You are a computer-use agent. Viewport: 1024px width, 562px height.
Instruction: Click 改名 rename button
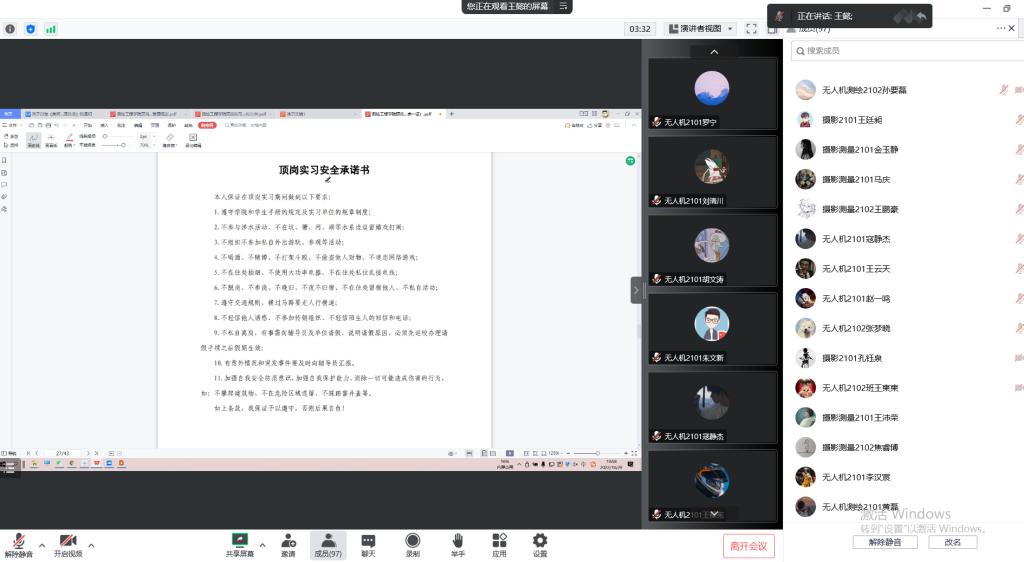(x=952, y=542)
